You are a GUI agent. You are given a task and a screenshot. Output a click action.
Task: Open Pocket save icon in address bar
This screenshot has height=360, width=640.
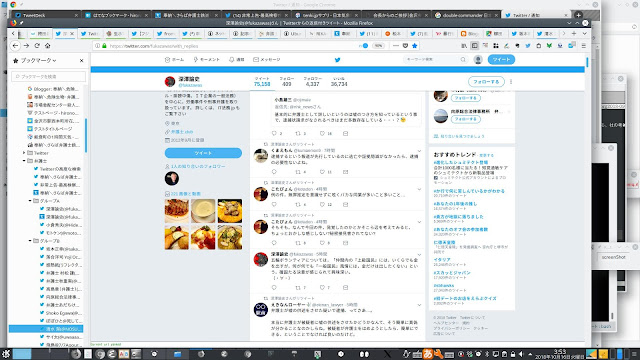coord(405,46)
